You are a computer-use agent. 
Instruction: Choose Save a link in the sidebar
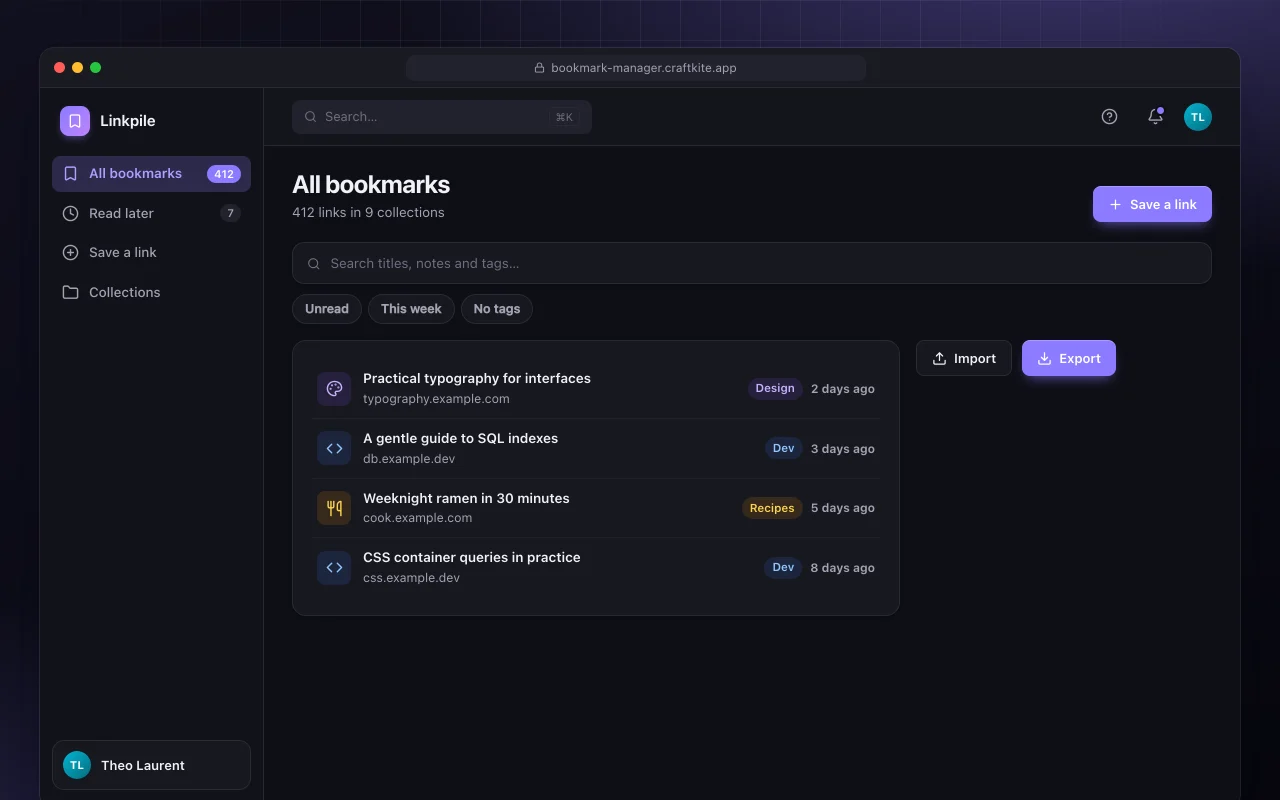tap(151, 253)
